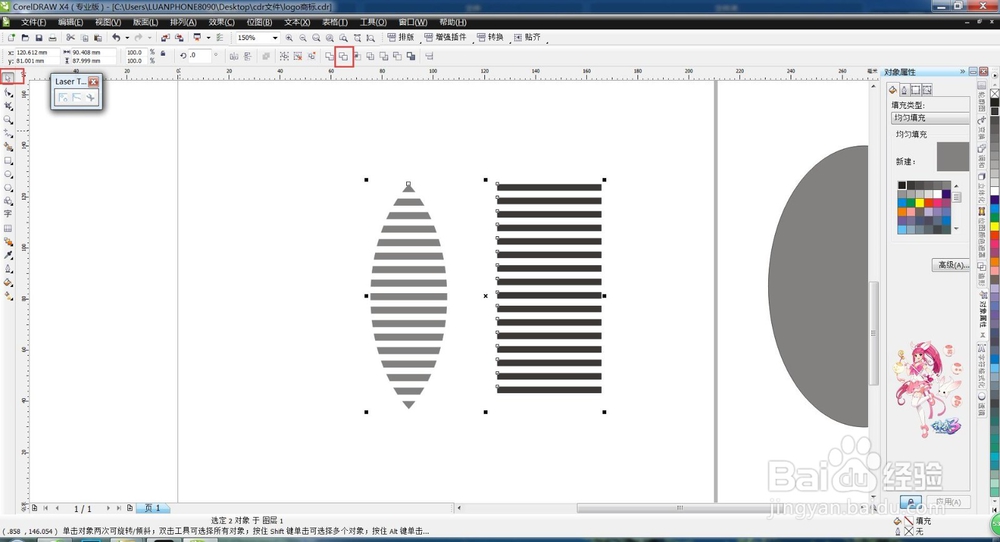
Task: Switch to the Fill tab in docker
Action: [893, 89]
